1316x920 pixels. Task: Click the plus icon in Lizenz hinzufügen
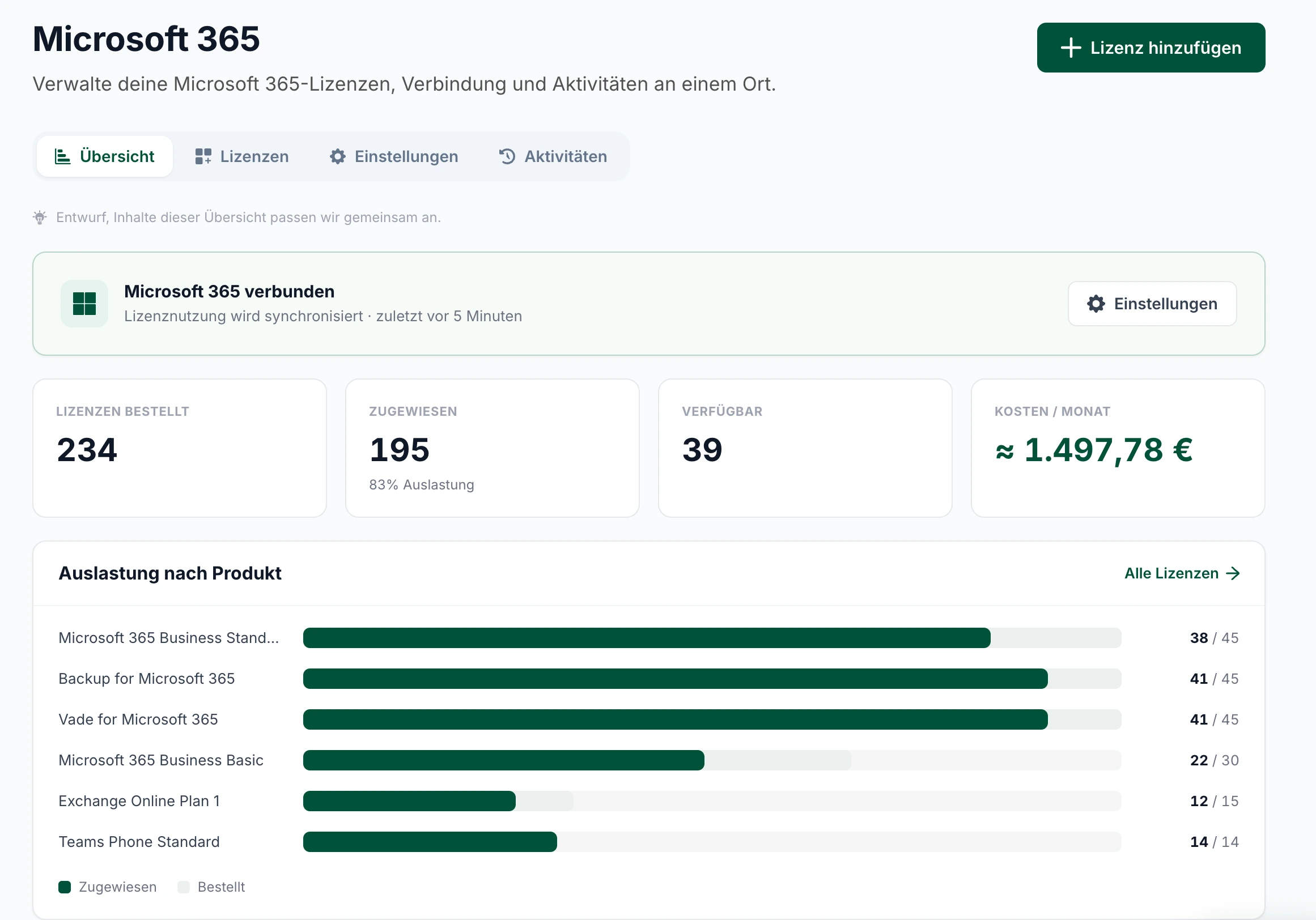click(x=1070, y=48)
